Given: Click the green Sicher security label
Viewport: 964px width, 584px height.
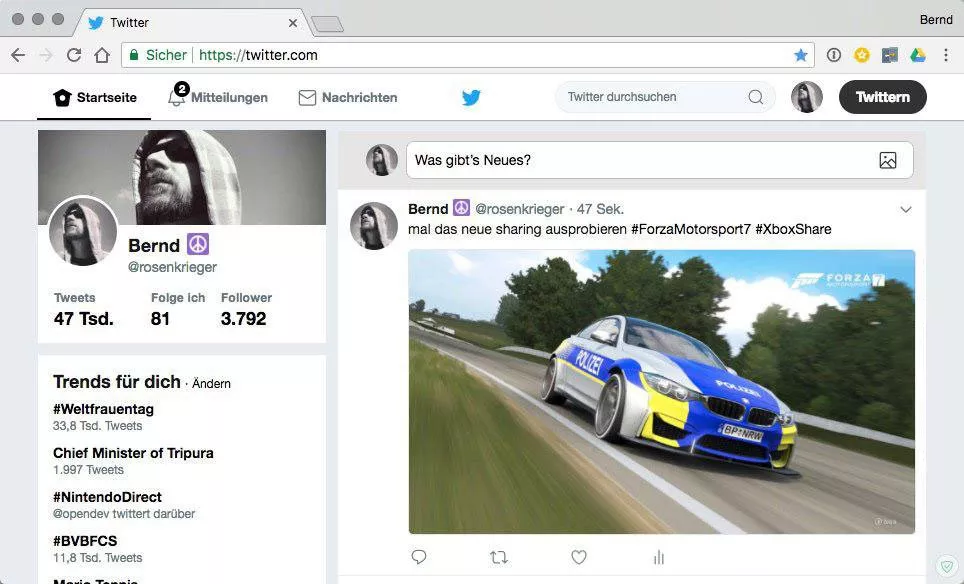Looking at the screenshot, I should pyautogui.click(x=166, y=55).
